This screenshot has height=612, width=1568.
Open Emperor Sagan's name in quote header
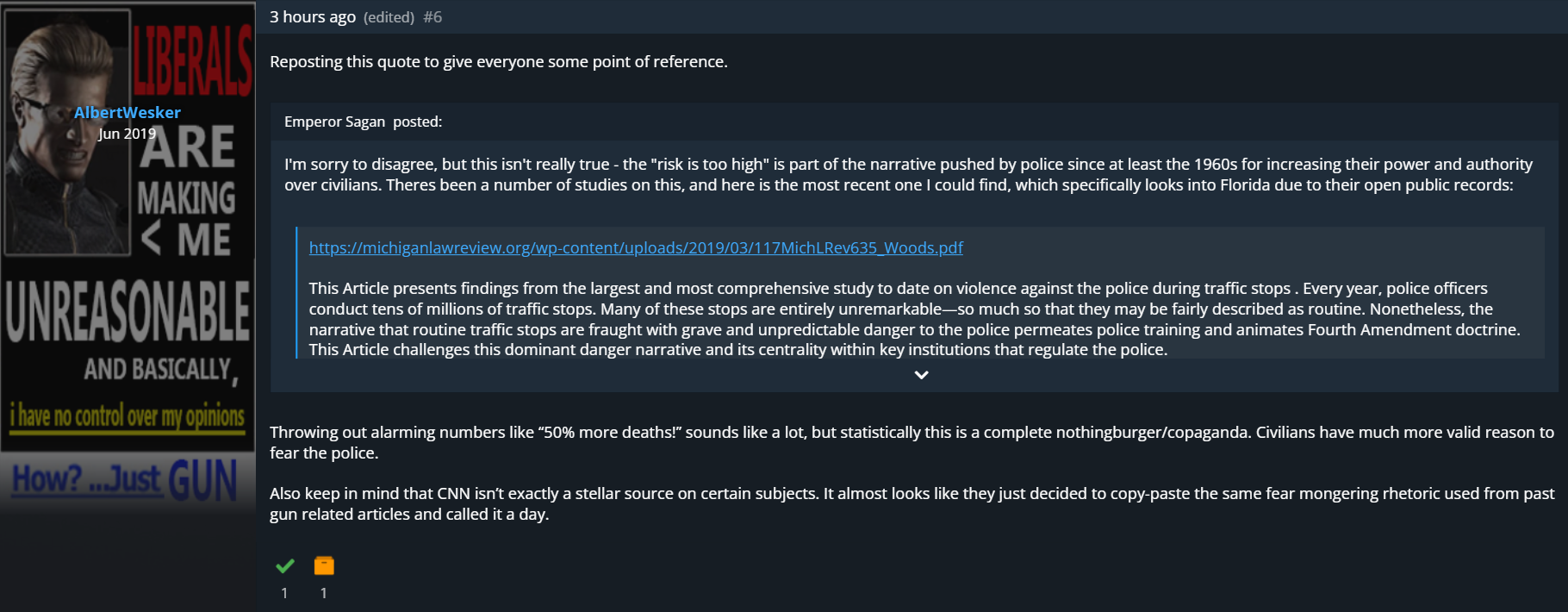(x=334, y=122)
